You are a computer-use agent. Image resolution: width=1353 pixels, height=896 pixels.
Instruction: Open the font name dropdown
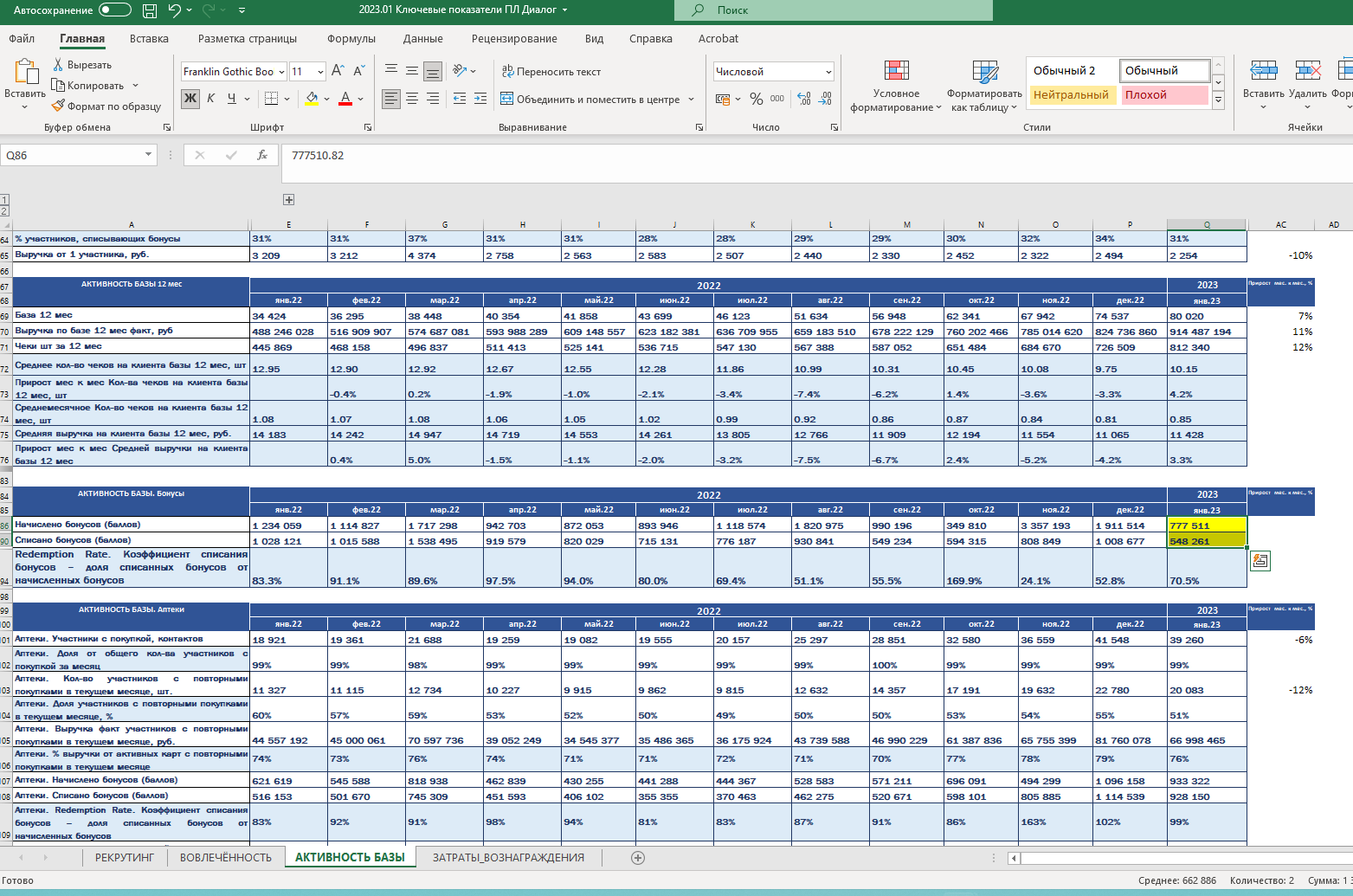point(281,72)
